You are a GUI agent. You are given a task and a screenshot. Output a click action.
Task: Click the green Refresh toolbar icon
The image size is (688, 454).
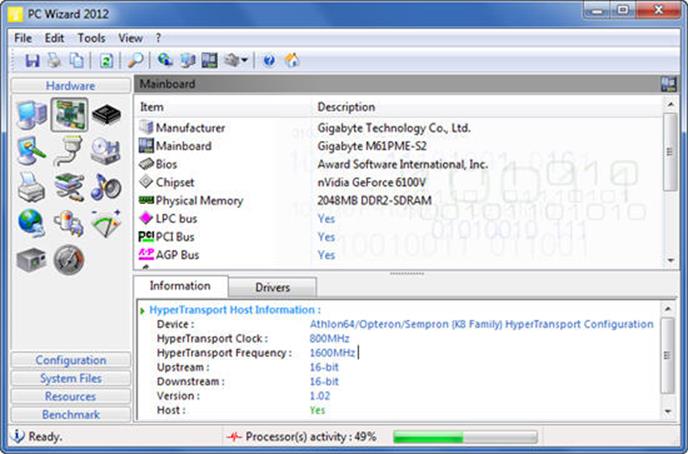[106, 61]
